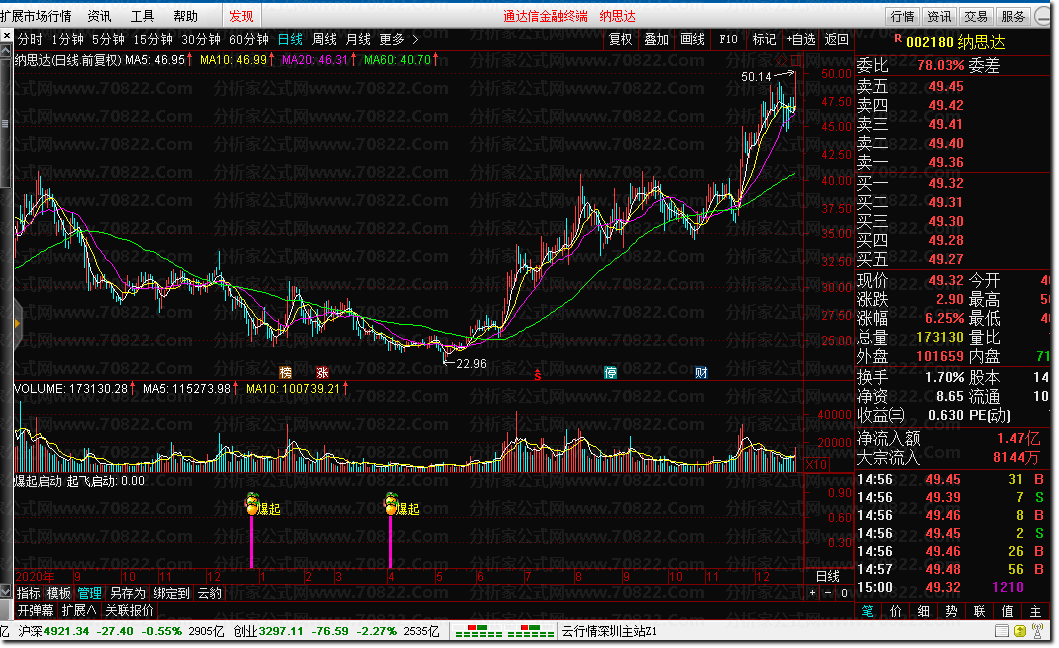Select the 60分钟 period
The height and width of the screenshot is (648, 1059).
click(x=249, y=40)
